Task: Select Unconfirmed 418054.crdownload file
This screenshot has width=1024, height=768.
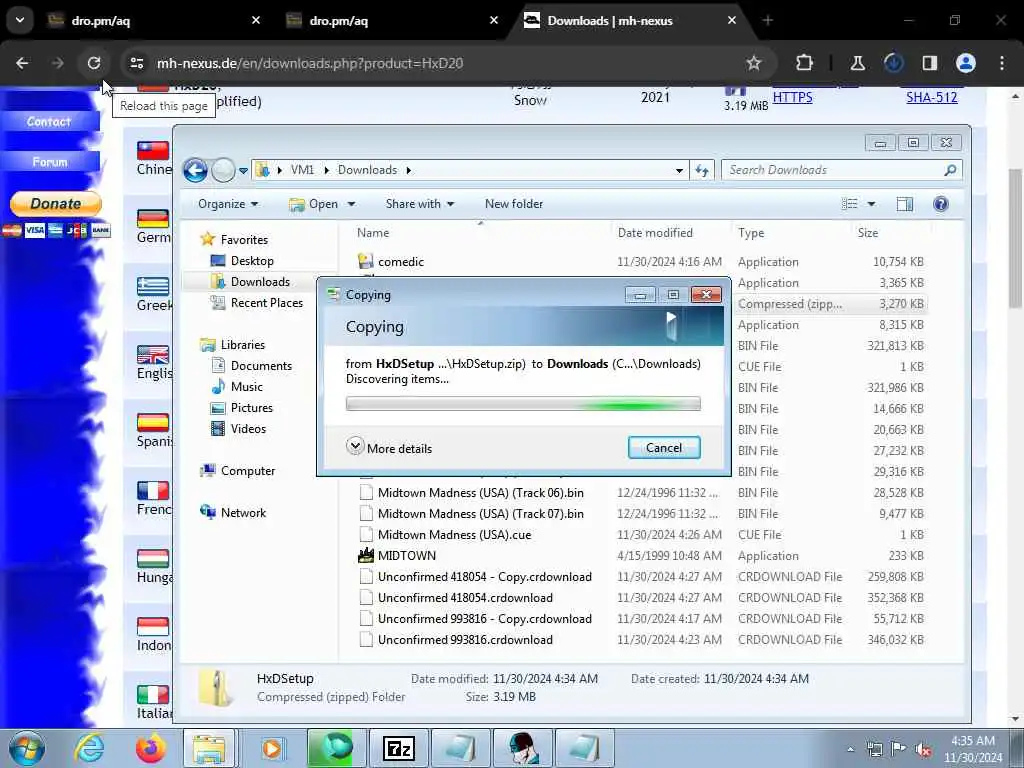Action: tap(465, 598)
